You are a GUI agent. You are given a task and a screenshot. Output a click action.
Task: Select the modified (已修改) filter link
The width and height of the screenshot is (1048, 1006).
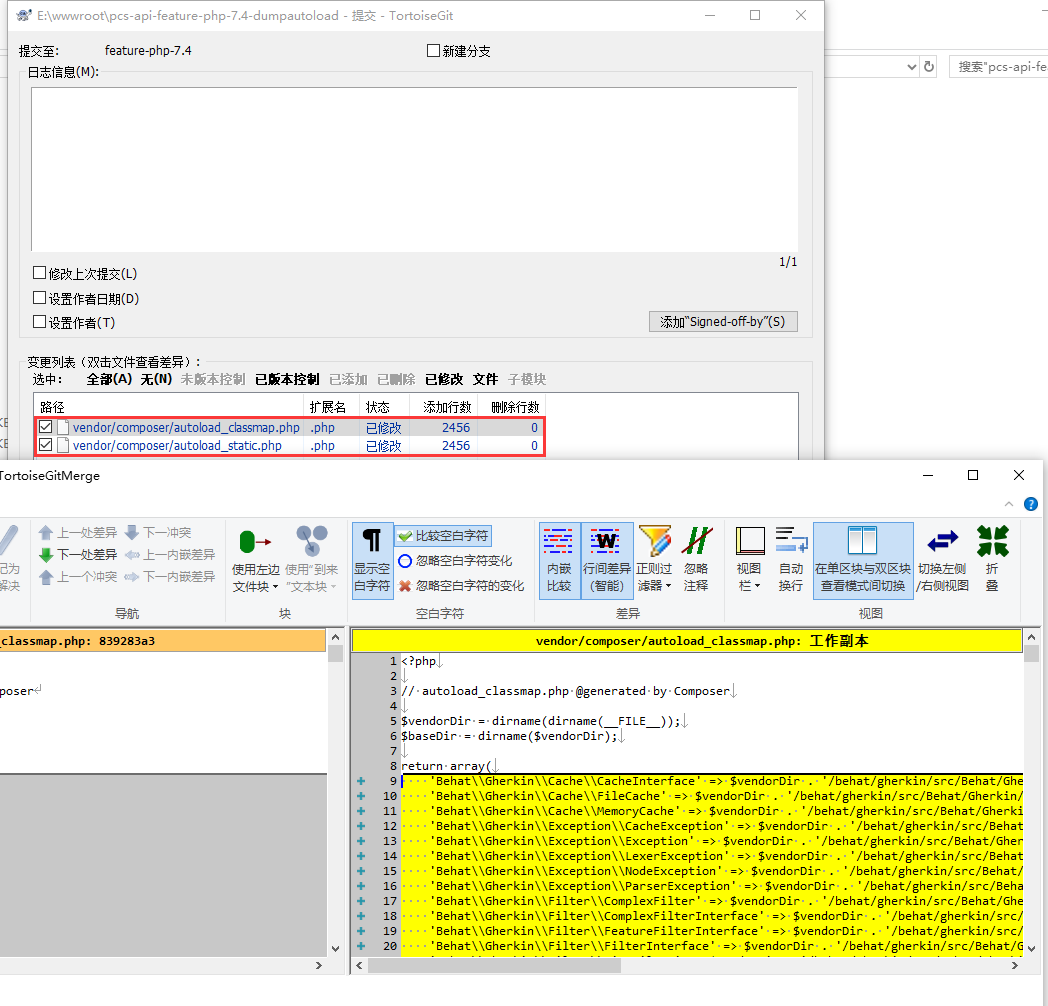443,379
